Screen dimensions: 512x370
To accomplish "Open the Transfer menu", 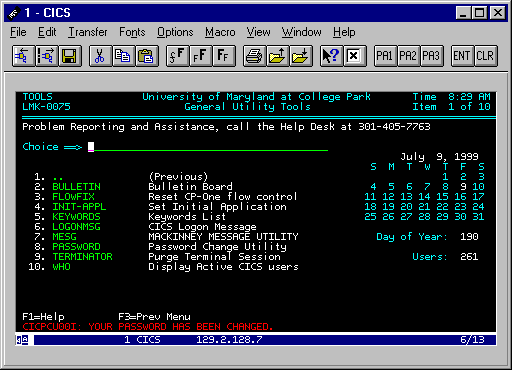I will [88, 32].
